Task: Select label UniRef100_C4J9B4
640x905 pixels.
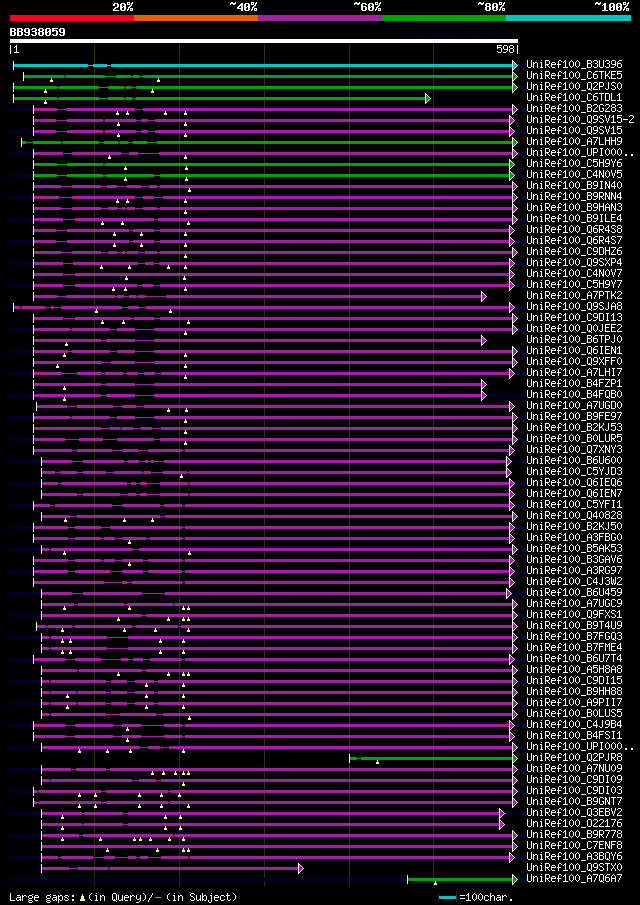Action: (x=572, y=724)
